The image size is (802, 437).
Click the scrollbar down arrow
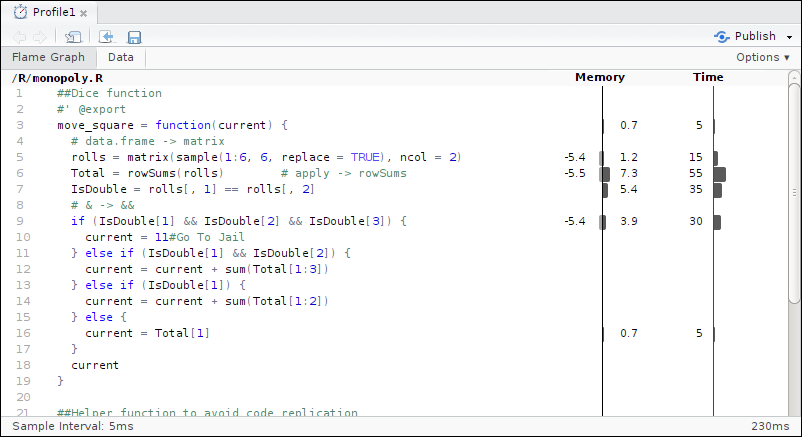point(795,408)
